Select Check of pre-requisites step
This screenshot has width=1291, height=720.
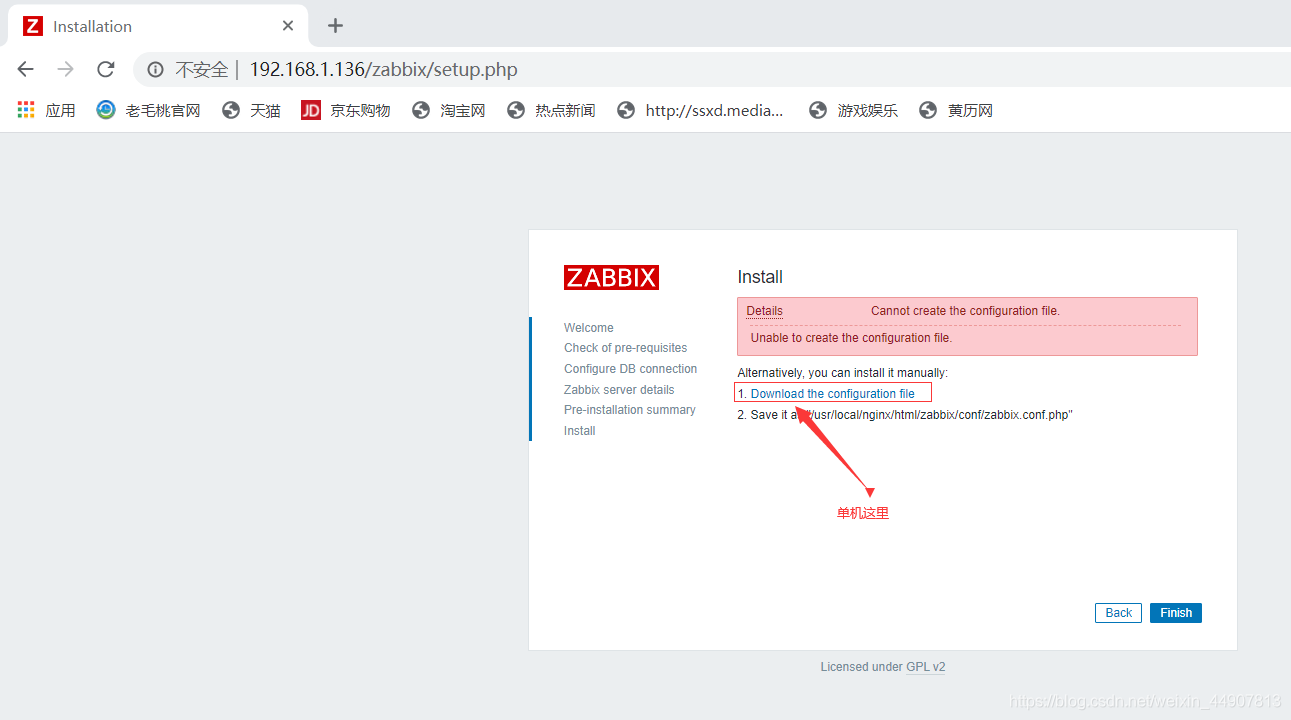coord(626,348)
